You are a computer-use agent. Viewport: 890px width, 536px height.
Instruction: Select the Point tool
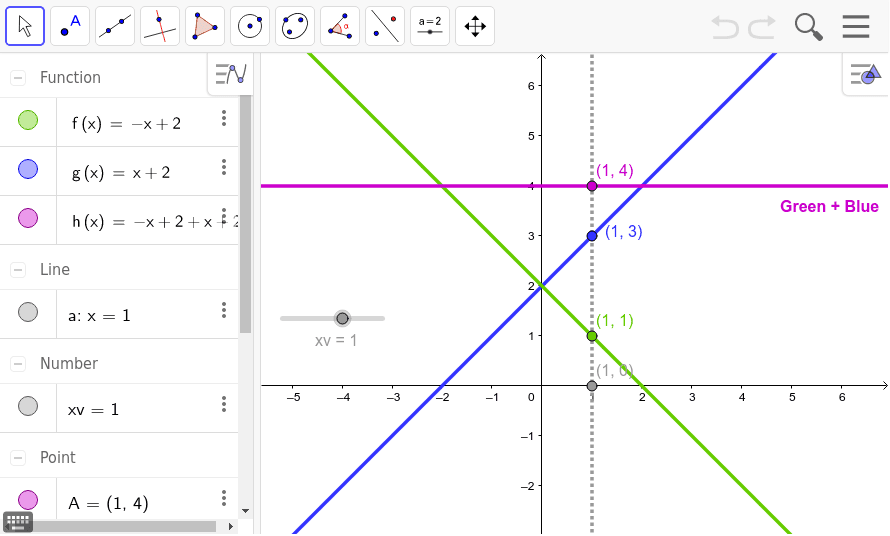coord(70,26)
